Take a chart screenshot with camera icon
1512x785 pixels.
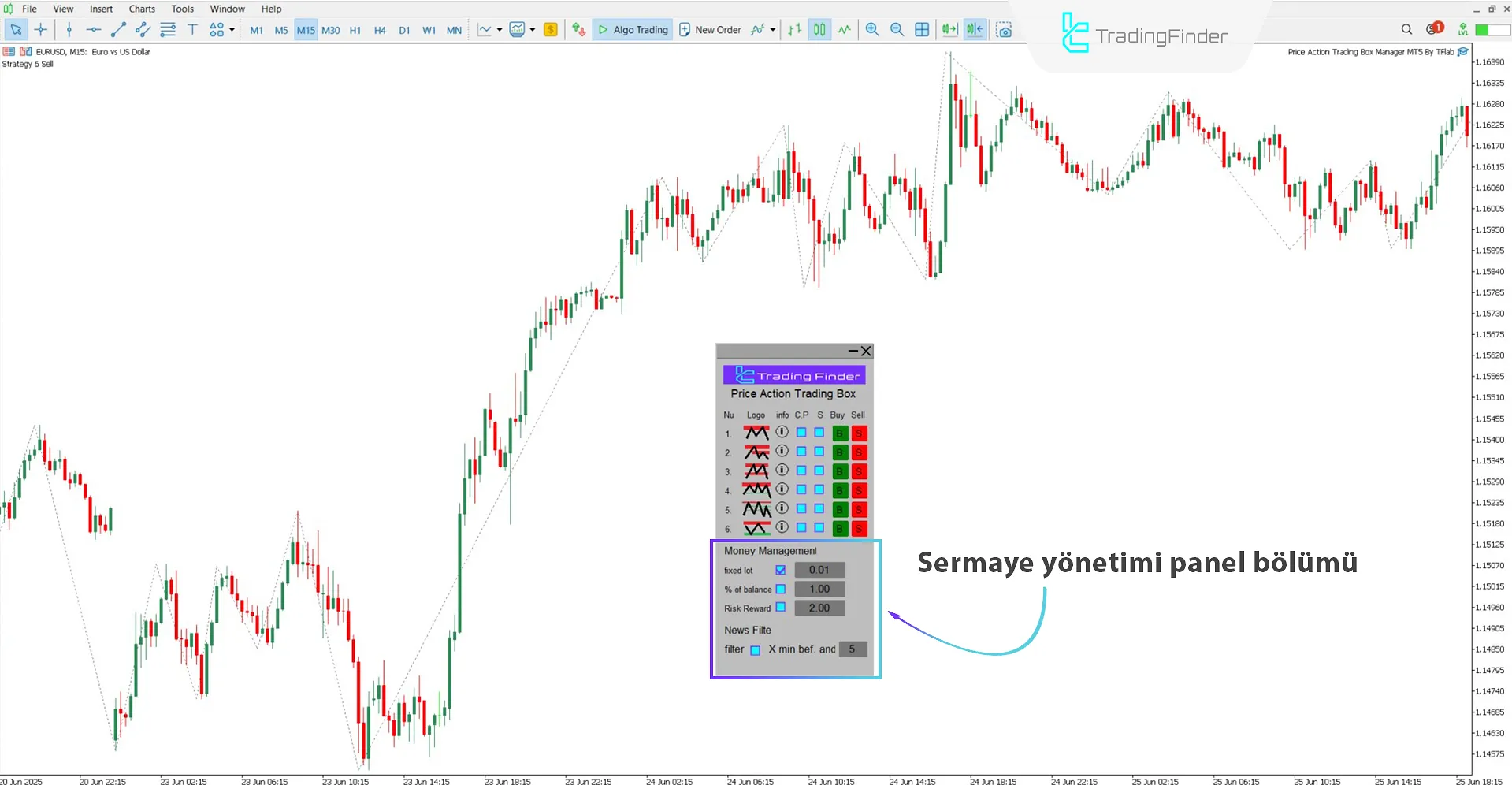tap(1005, 29)
